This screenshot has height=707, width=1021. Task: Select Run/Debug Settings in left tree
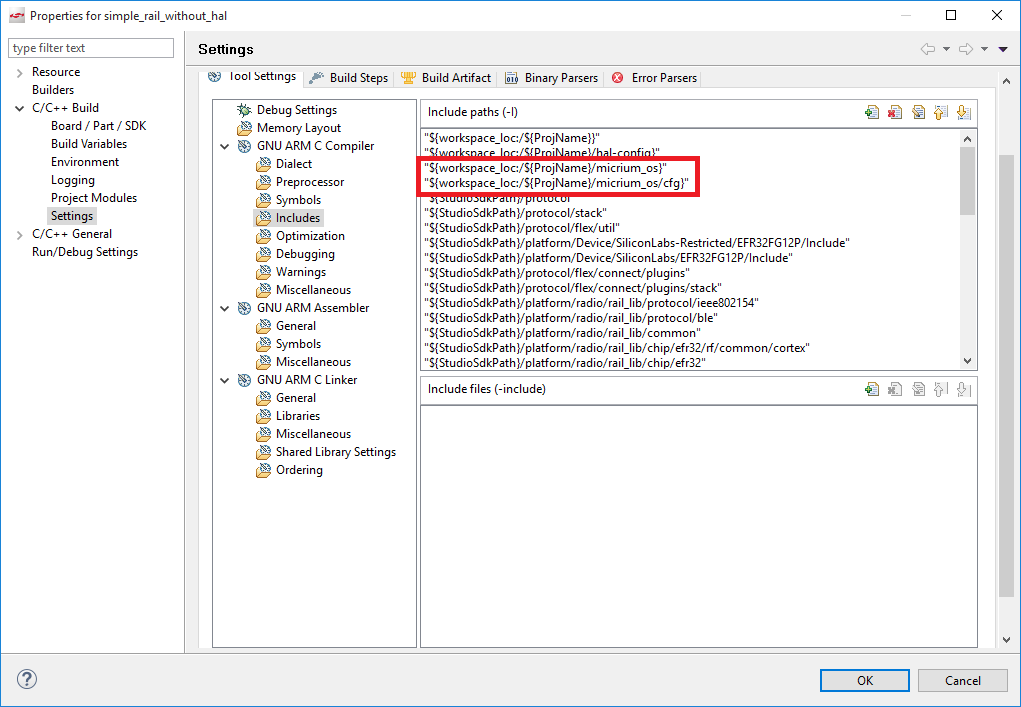point(85,252)
